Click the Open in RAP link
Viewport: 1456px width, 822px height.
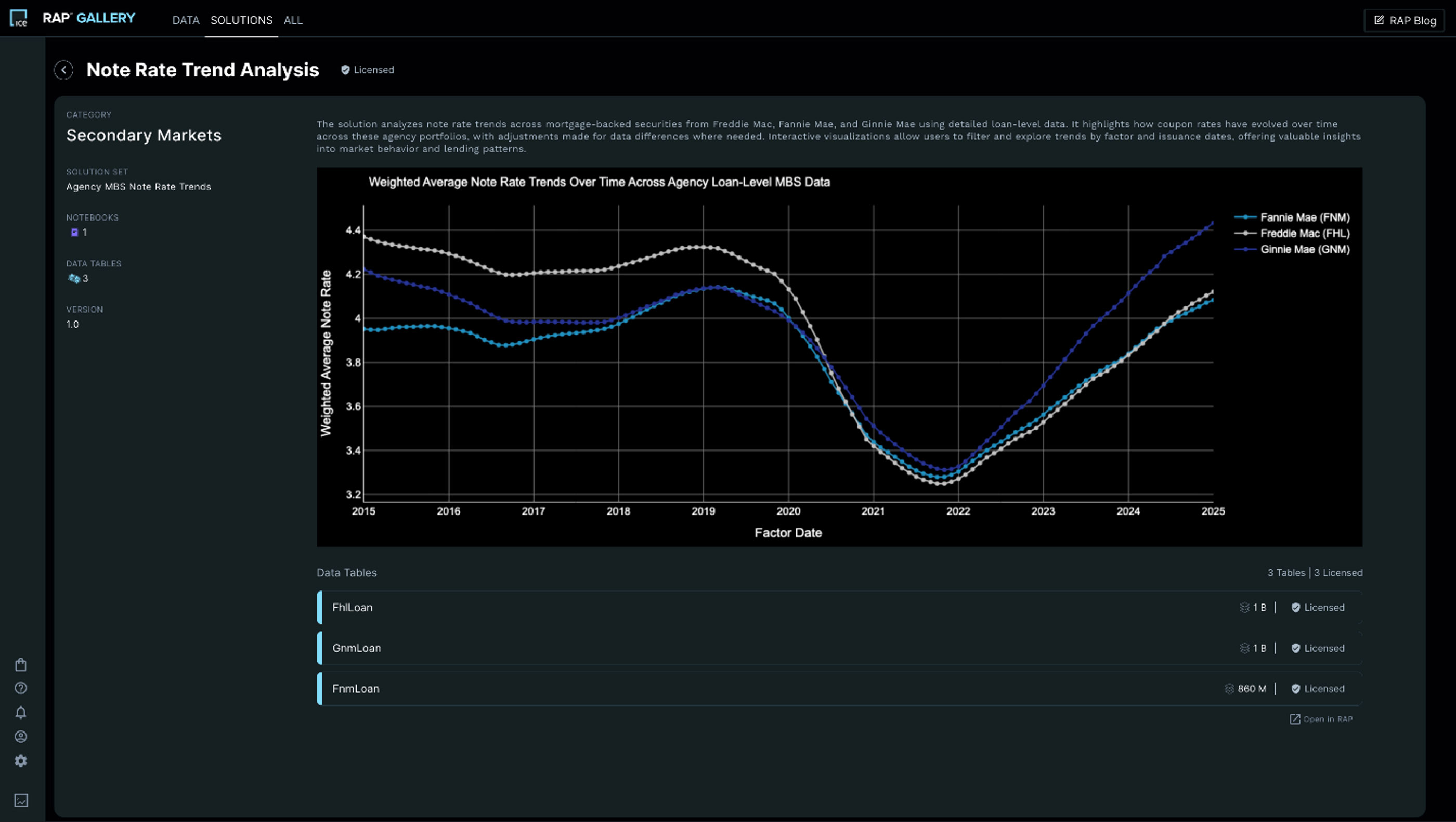click(x=1321, y=718)
